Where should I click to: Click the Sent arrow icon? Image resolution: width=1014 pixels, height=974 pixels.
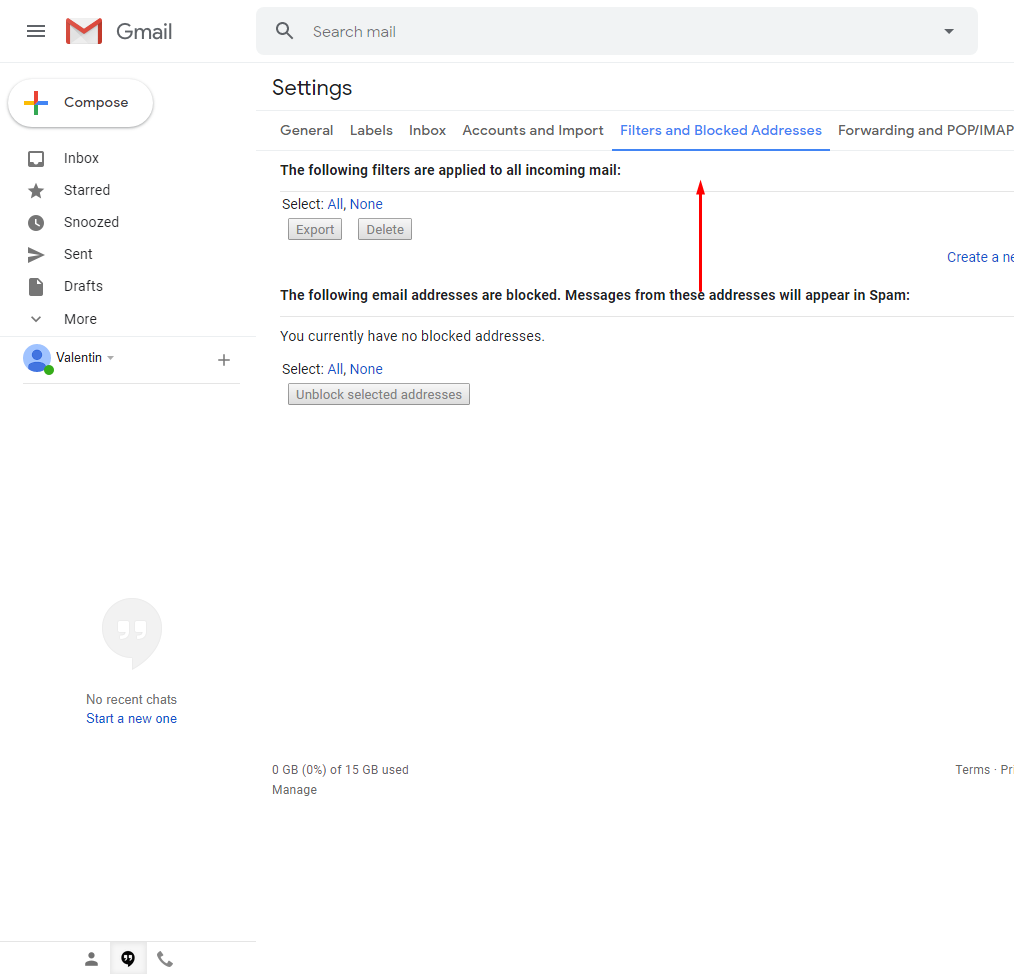pos(36,255)
